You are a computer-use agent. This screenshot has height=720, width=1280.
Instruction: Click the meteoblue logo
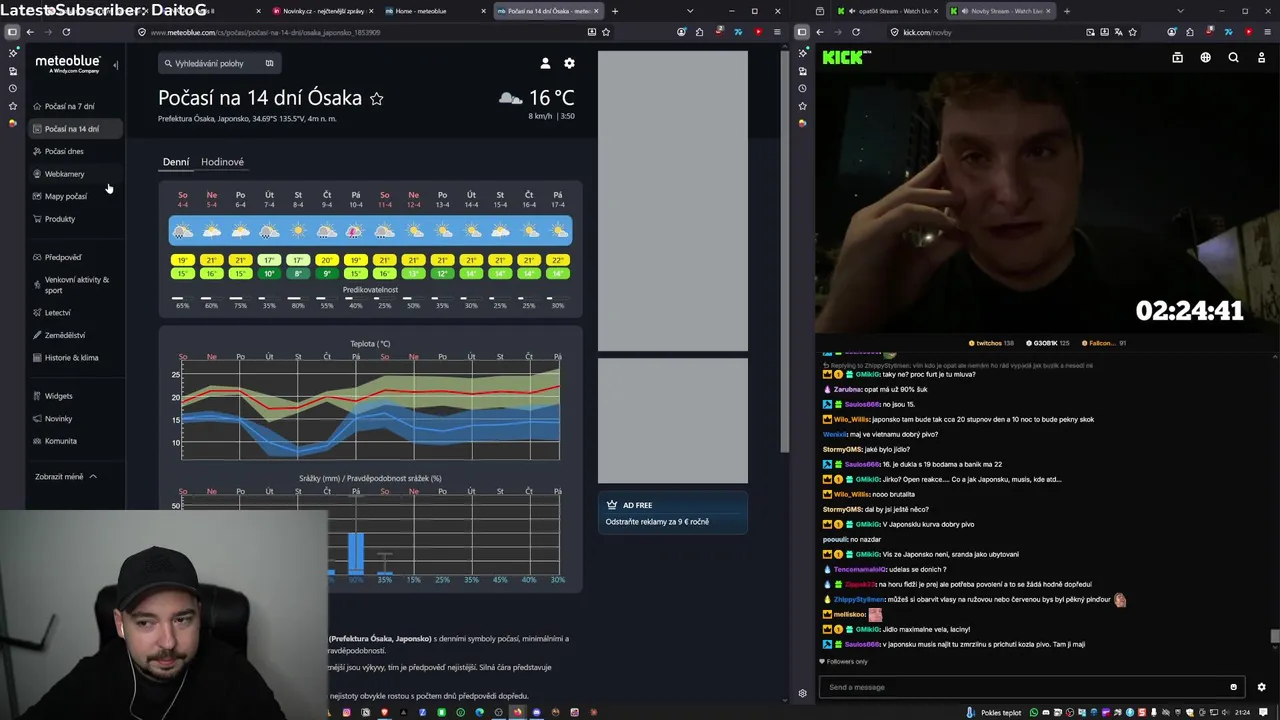pos(68,63)
